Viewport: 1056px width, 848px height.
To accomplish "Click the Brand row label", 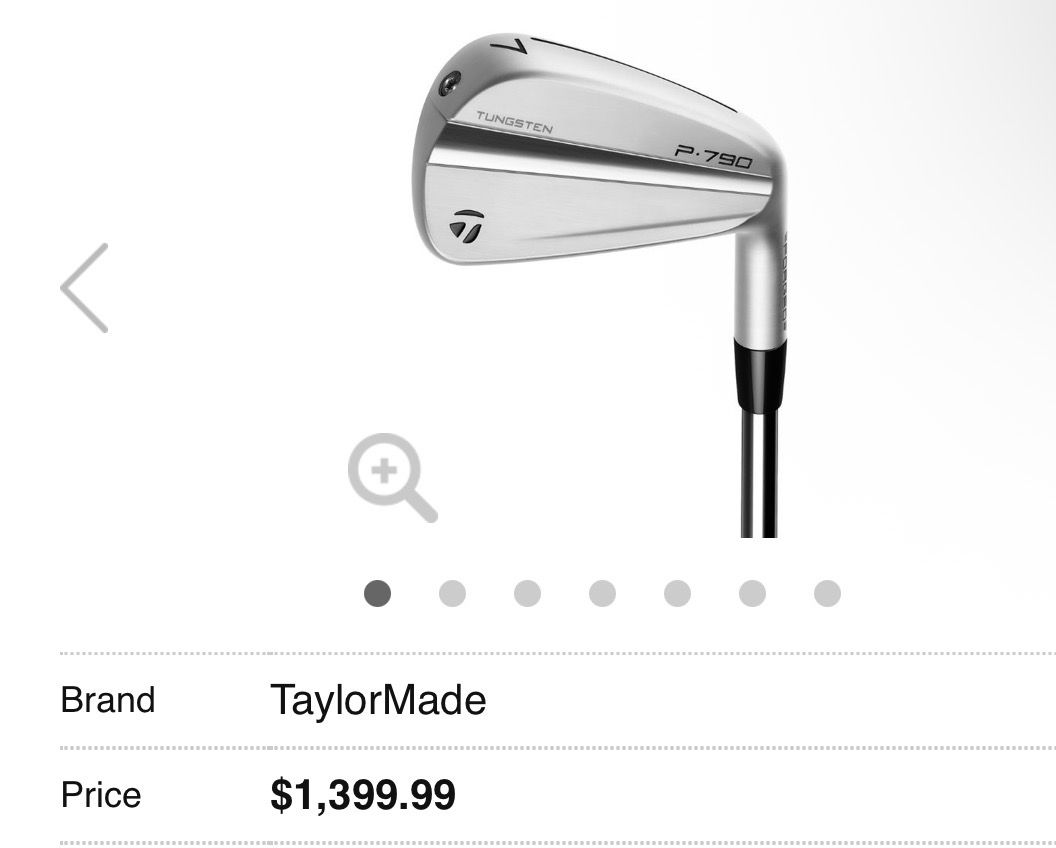I will tap(108, 700).
